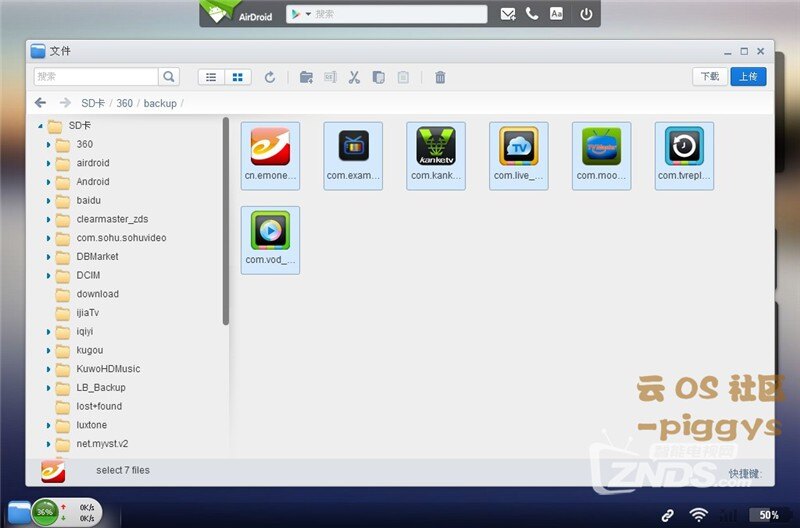Open the iqiyi folder in tree

[74, 332]
